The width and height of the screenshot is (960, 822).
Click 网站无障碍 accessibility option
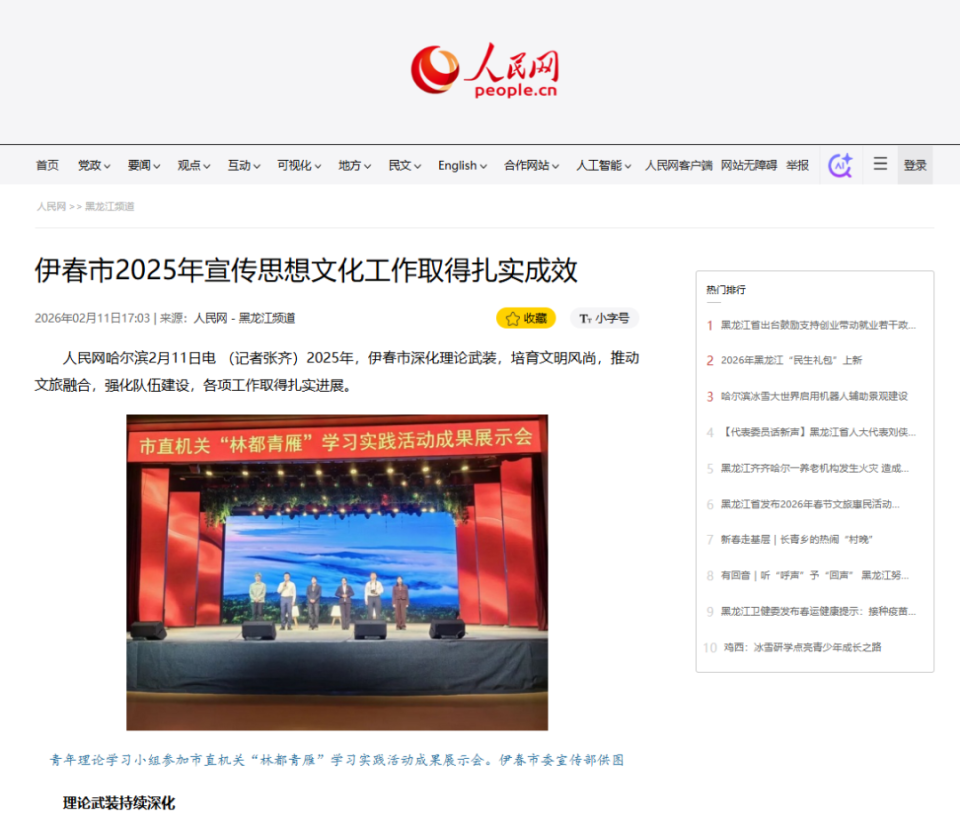pyautogui.click(x=751, y=165)
